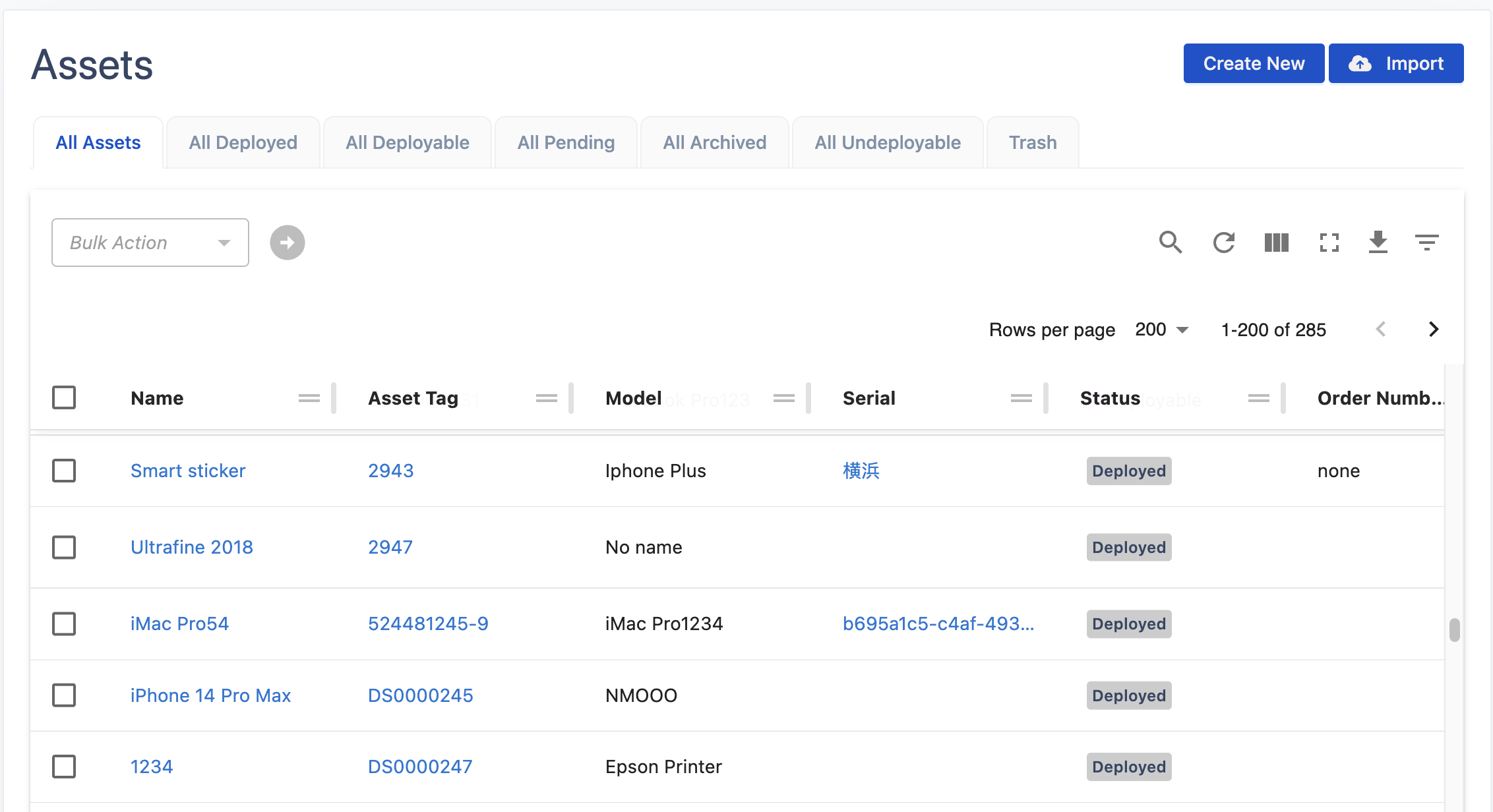Check the select-all header checkbox
The image size is (1493, 812).
(x=64, y=397)
